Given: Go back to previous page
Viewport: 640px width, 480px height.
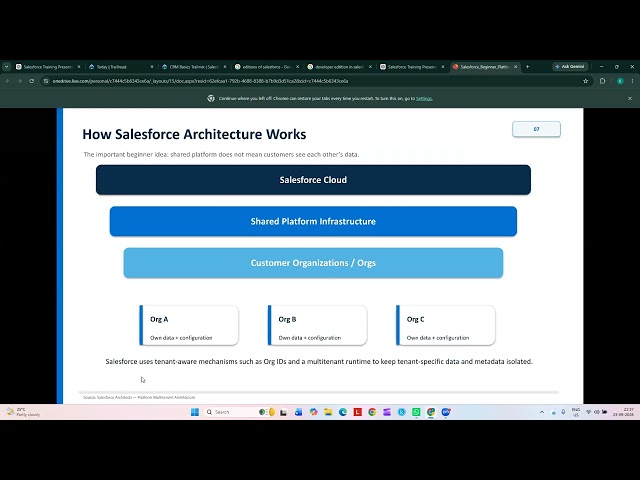Looking at the screenshot, I should click(x=7, y=81).
